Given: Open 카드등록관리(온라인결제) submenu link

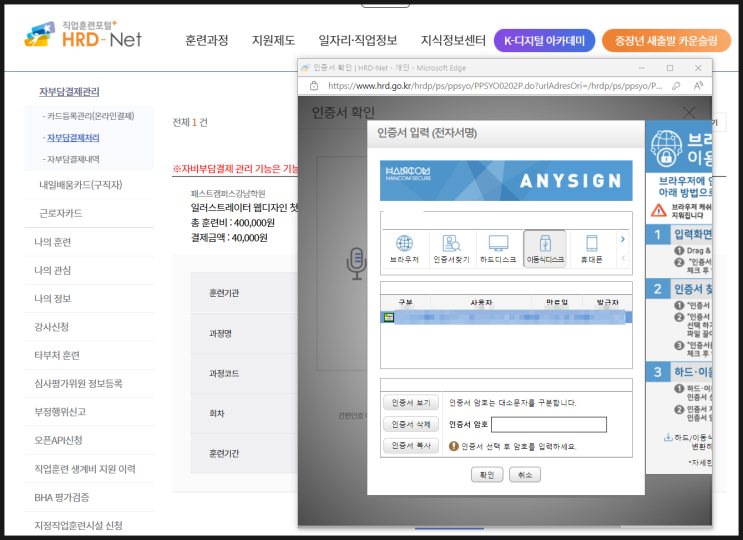Looking at the screenshot, I should click(x=89, y=116).
